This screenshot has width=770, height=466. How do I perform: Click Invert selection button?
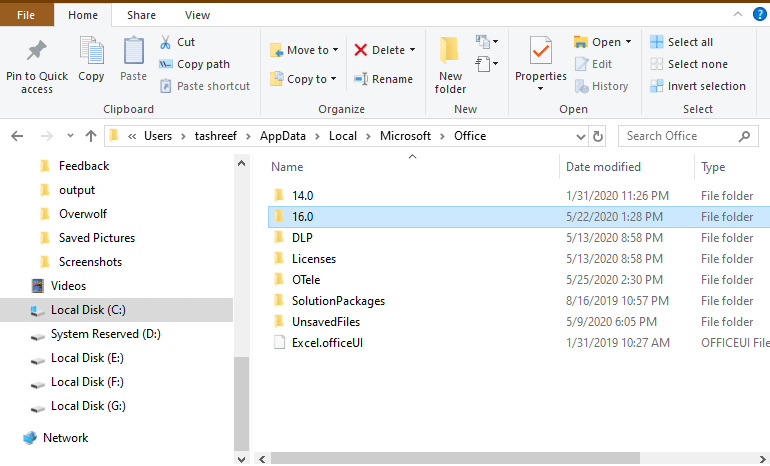[x=697, y=86]
